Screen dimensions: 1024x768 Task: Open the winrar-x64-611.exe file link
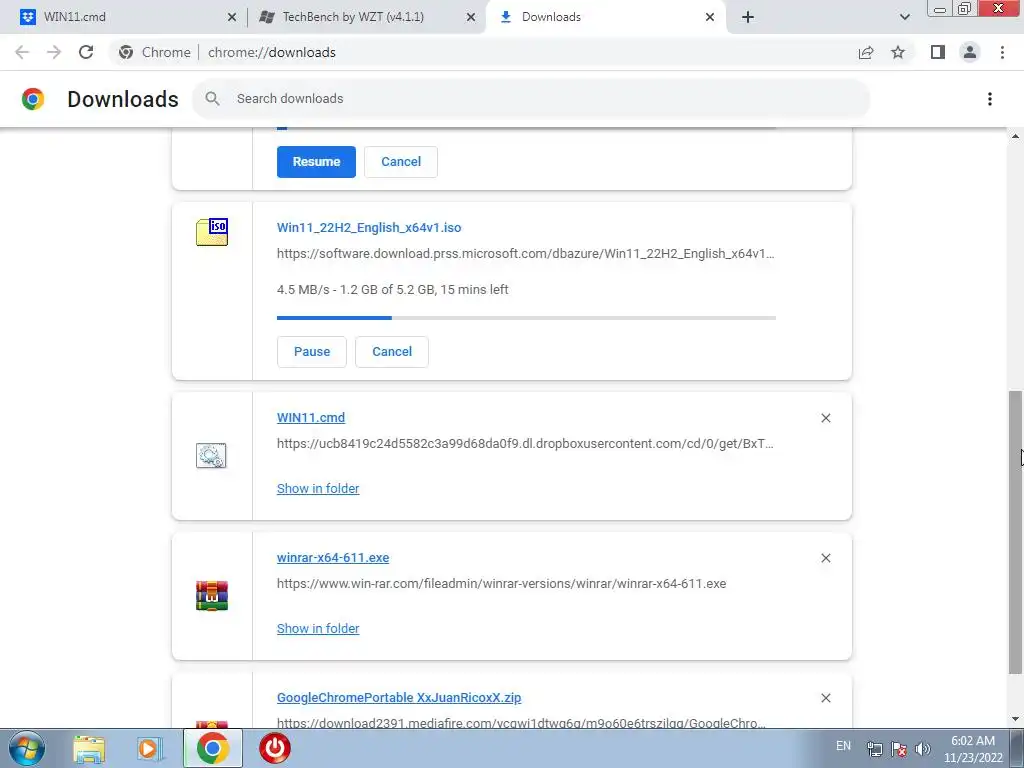coord(333,558)
